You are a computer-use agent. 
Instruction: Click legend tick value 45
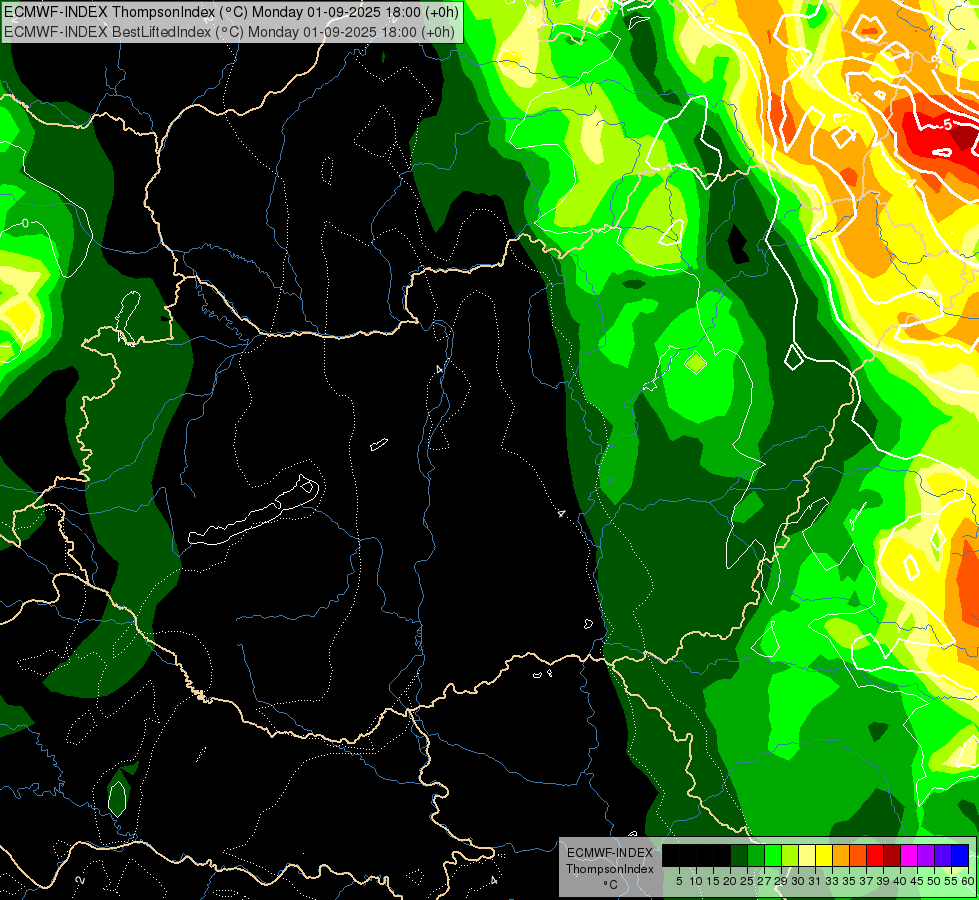click(x=918, y=881)
